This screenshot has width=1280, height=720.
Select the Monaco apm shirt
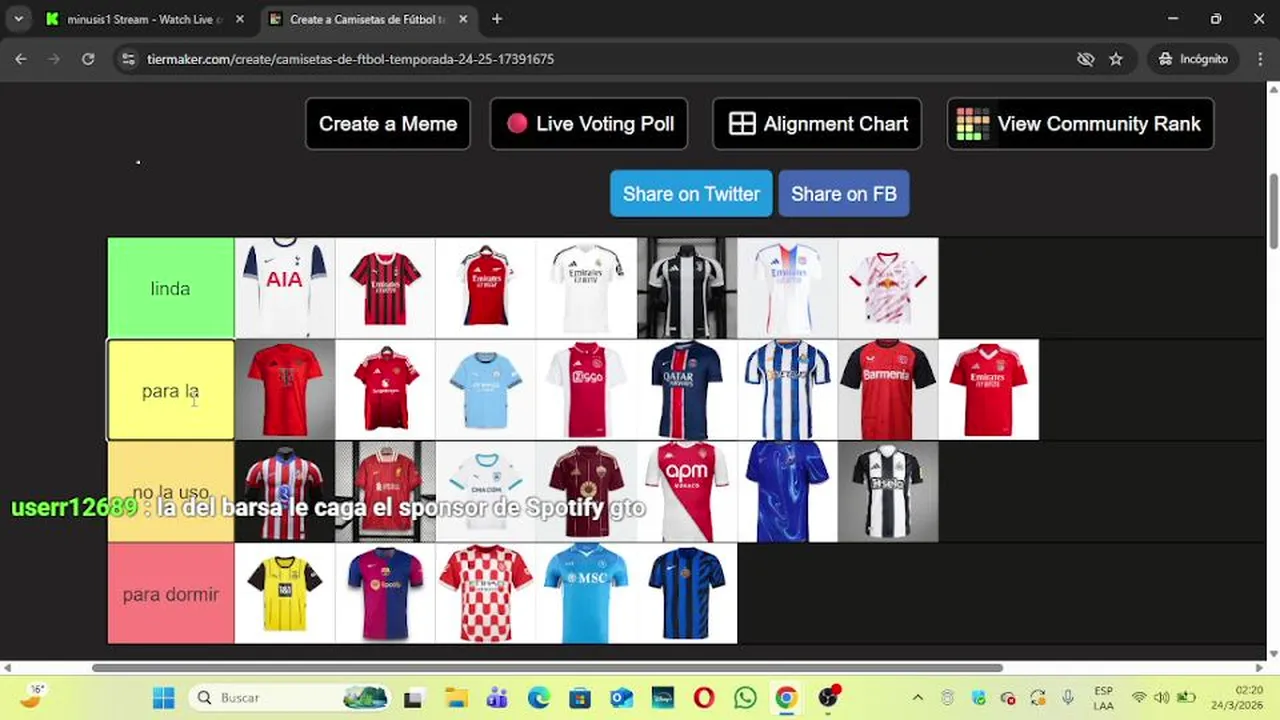(x=687, y=492)
